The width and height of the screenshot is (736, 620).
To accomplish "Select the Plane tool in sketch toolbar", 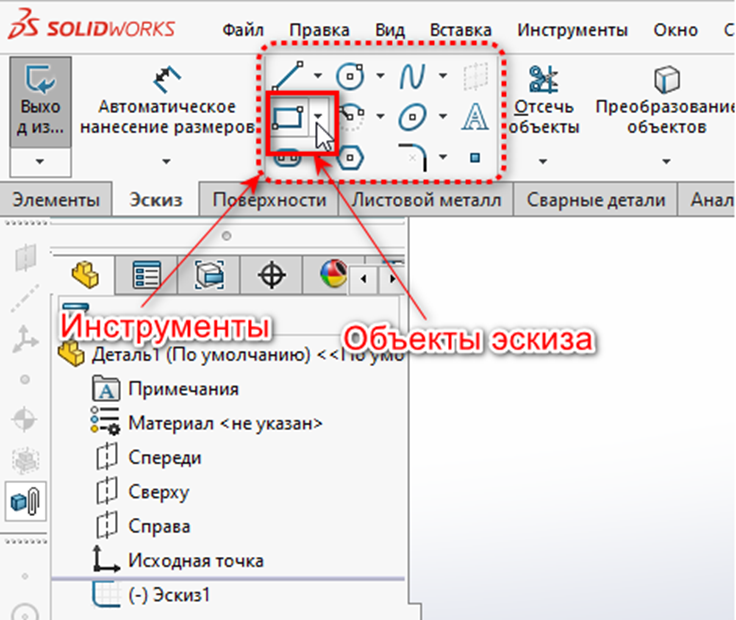I will point(475,76).
